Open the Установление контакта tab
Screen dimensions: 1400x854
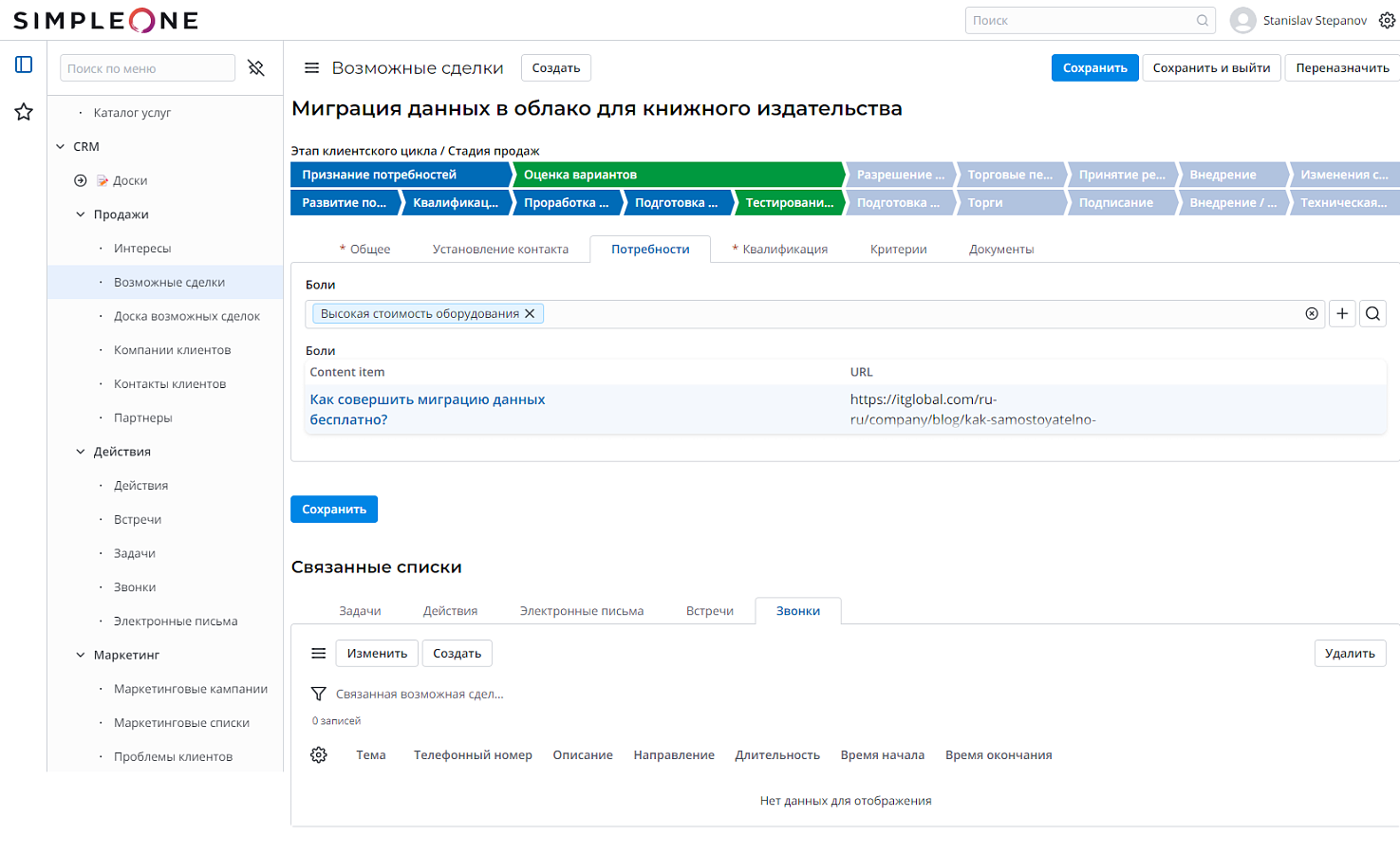(x=500, y=249)
